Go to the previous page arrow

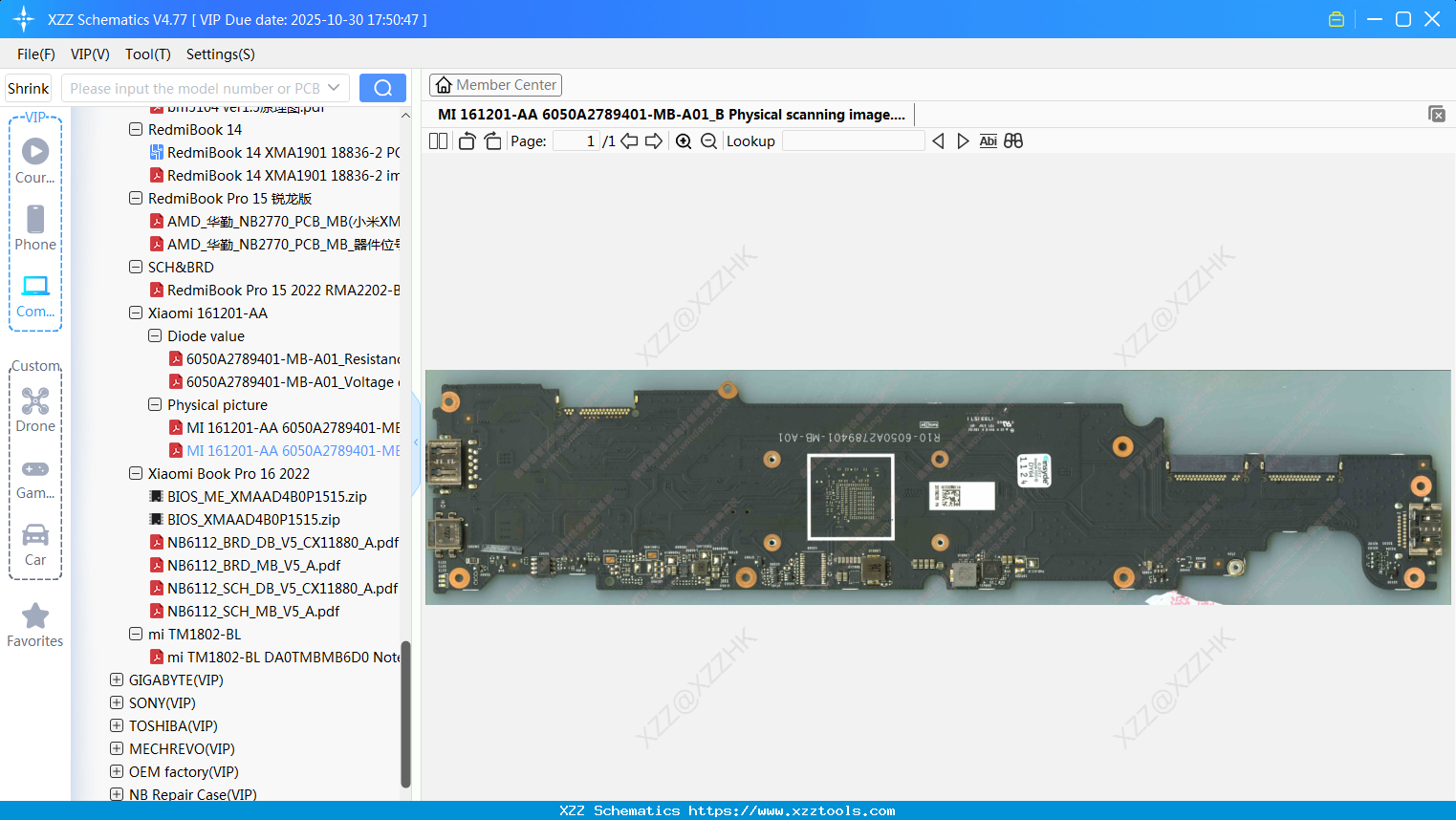tap(629, 141)
